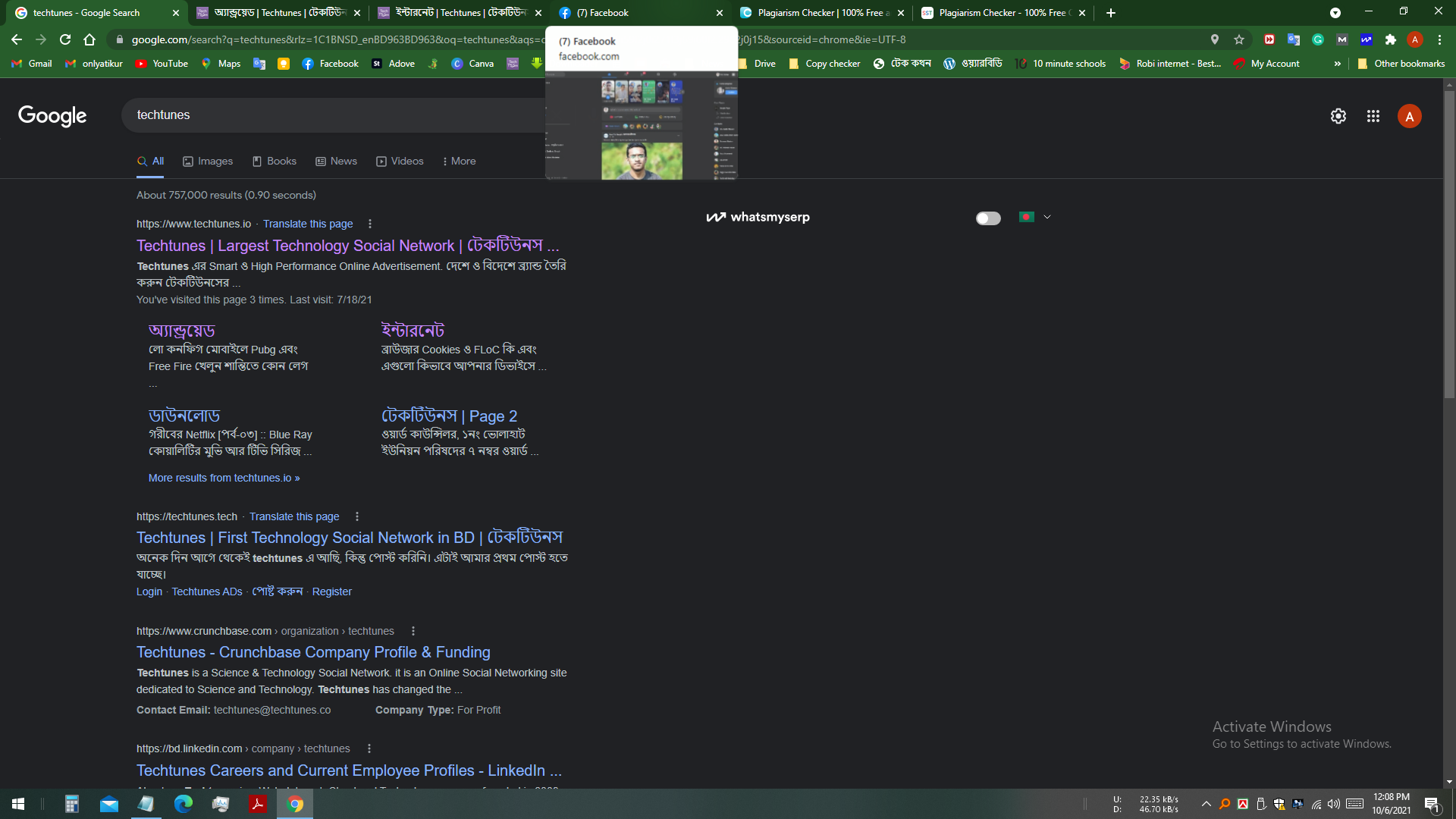The width and height of the screenshot is (1456, 819).
Task: Click the Chrome extensions puzzle icon
Action: [1390, 39]
